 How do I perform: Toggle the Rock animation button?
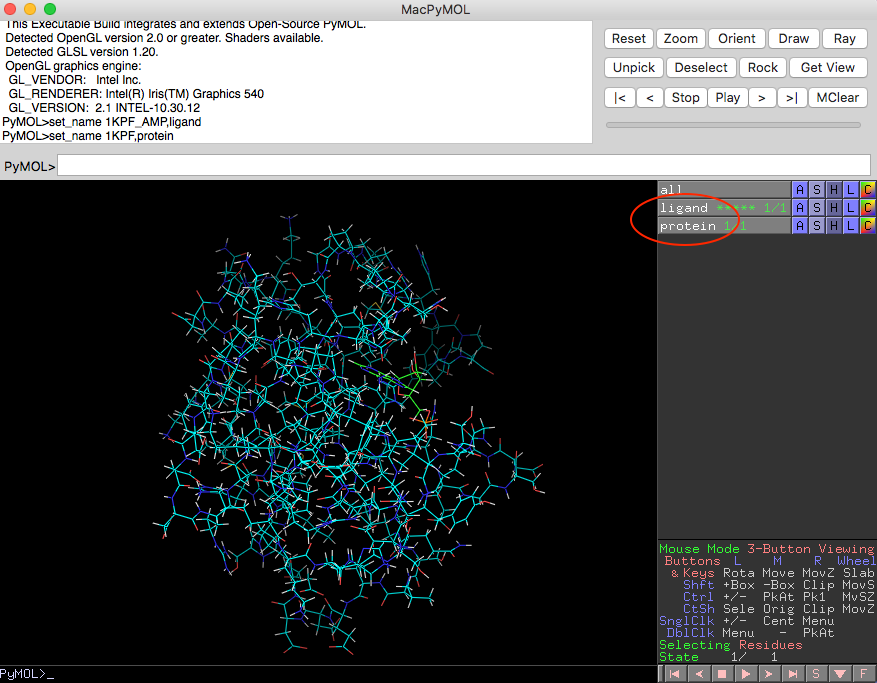pos(763,68)
